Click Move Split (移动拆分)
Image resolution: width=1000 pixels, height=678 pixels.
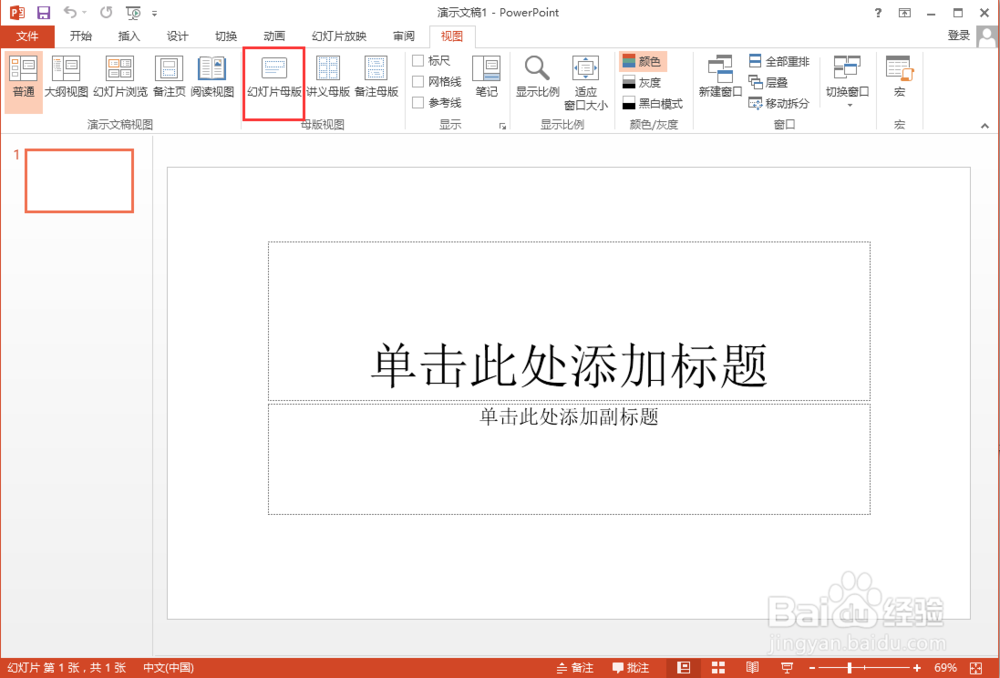[x=779, y=103]
